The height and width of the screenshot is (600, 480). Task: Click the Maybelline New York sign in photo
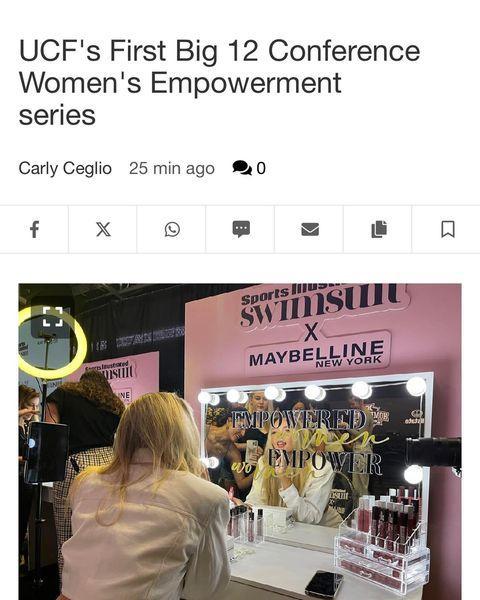coord(317,354)
